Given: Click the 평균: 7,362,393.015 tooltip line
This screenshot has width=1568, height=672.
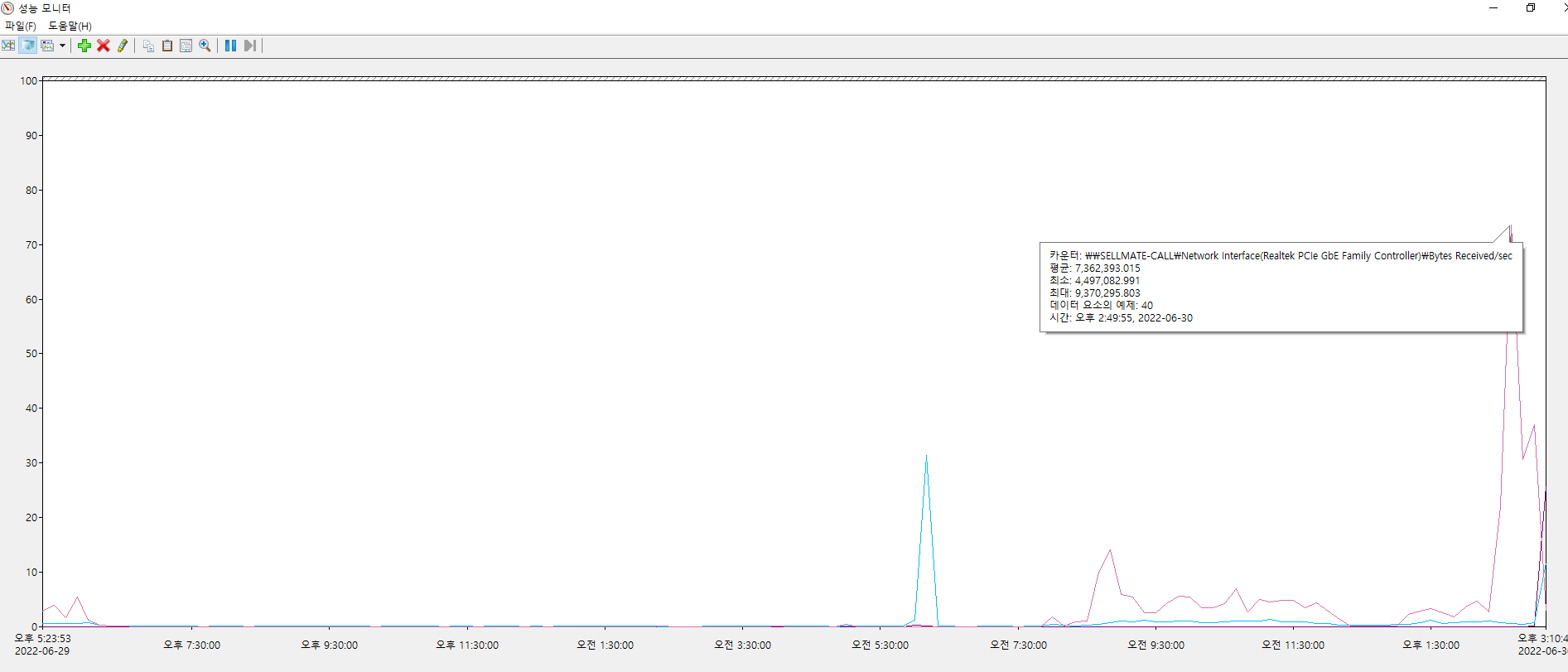Looking at the screenshot, I should tap(1095, 268).
